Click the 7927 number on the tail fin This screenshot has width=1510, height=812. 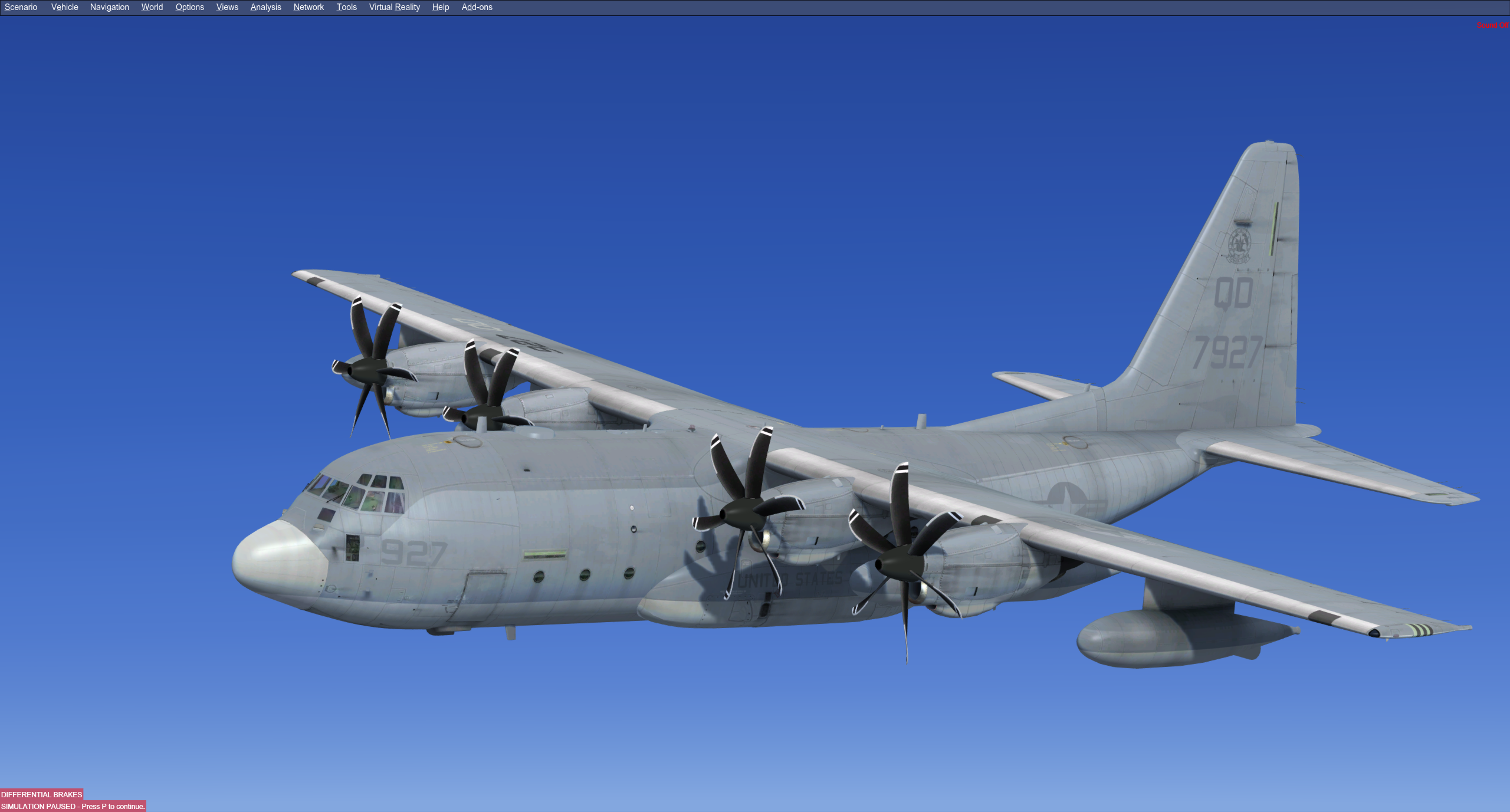tap(1227, 353)
